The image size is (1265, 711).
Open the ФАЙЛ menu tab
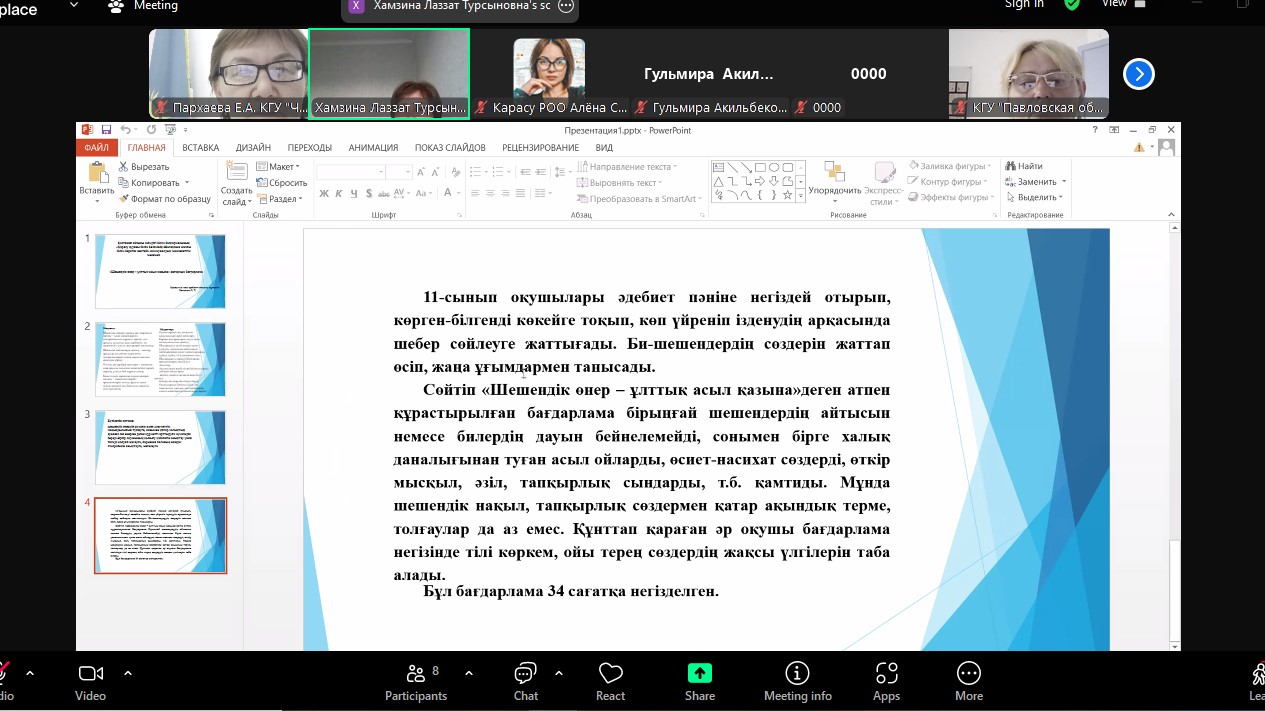coord(97,148)
